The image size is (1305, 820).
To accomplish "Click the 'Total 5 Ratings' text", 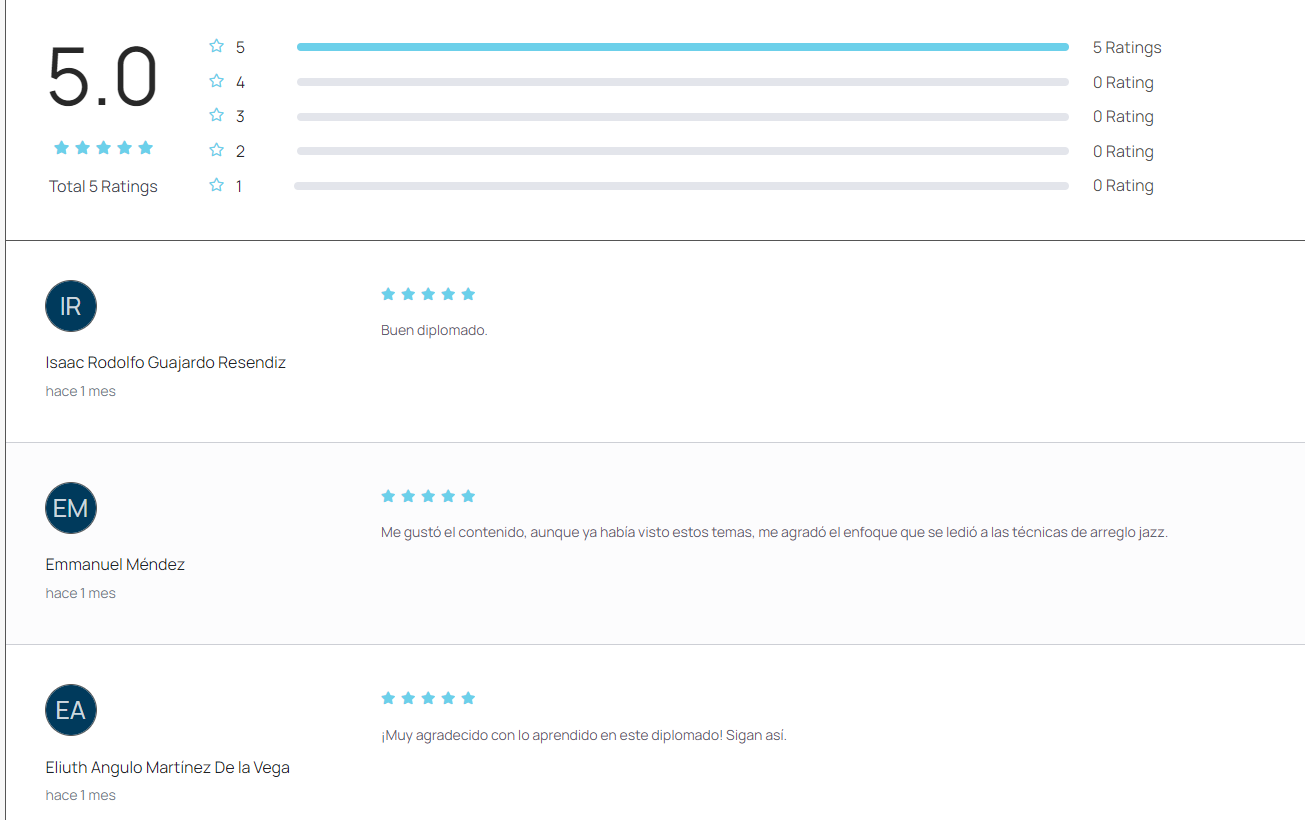I will point(103,186).
